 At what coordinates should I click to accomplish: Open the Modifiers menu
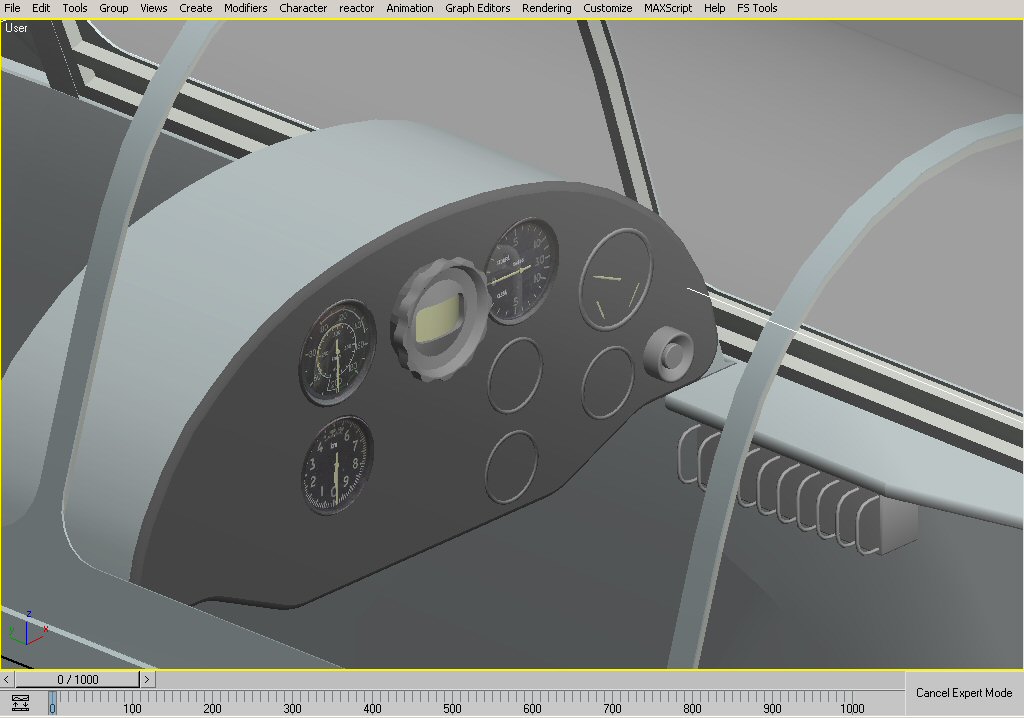coord(245,8)
